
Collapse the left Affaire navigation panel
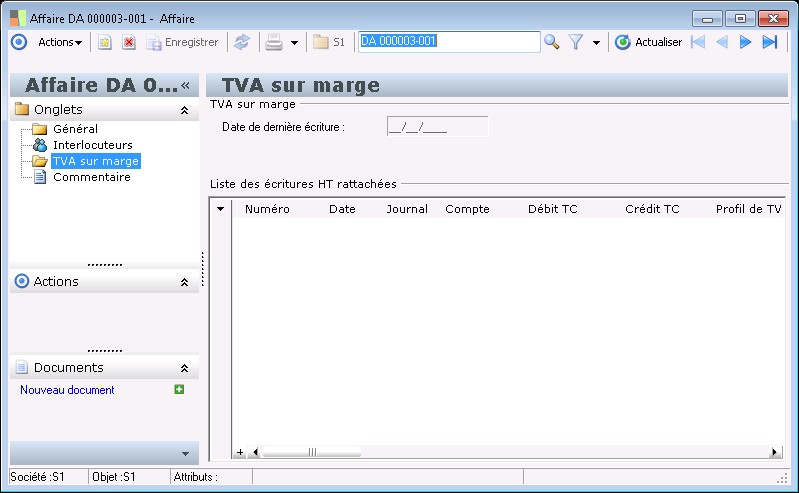185,85
